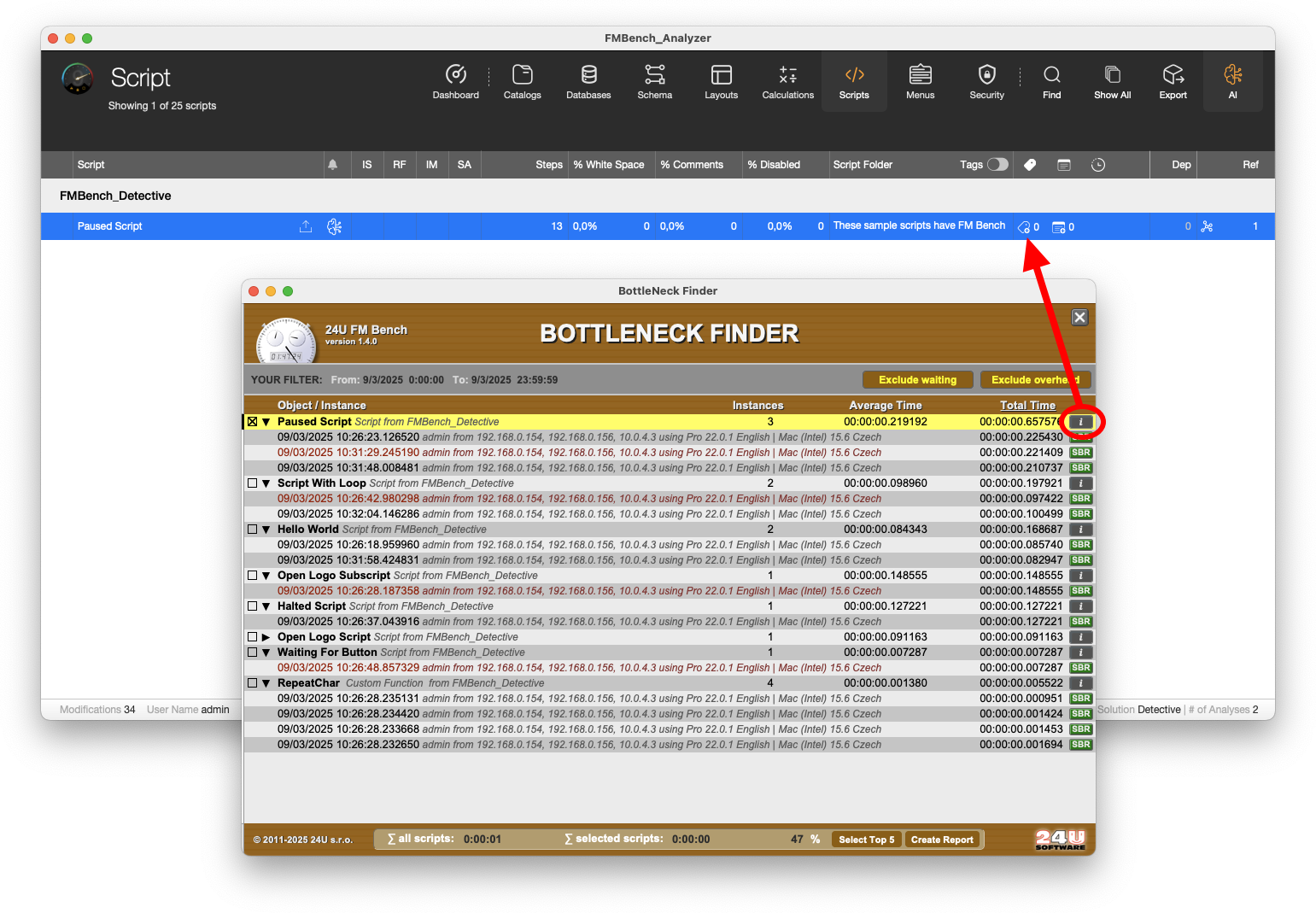This screenshot has height=913, width=1316.
Task: Switch to the Layouts tab
Action: [721, 82]
